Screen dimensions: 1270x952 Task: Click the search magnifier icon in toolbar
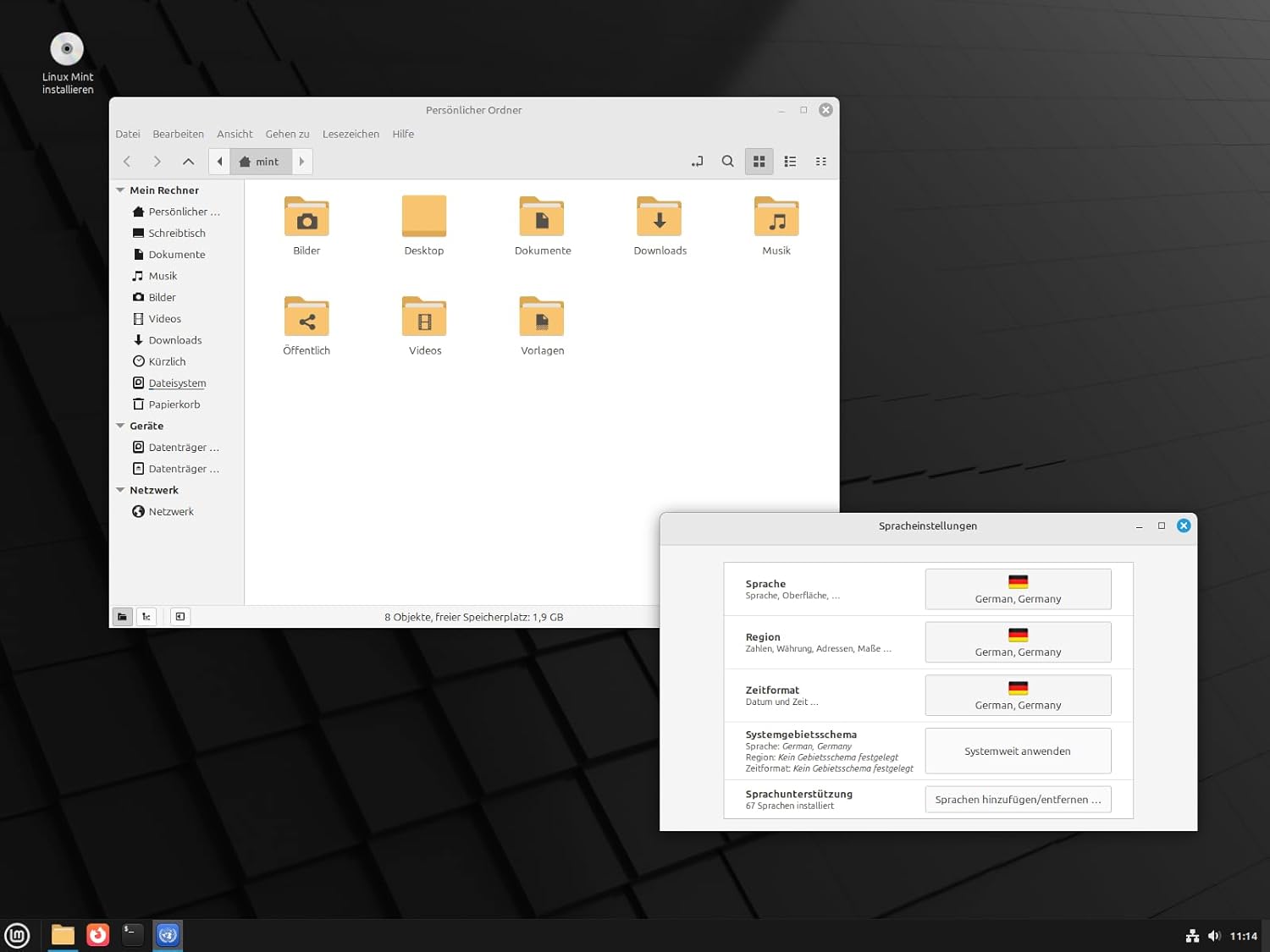727,162
